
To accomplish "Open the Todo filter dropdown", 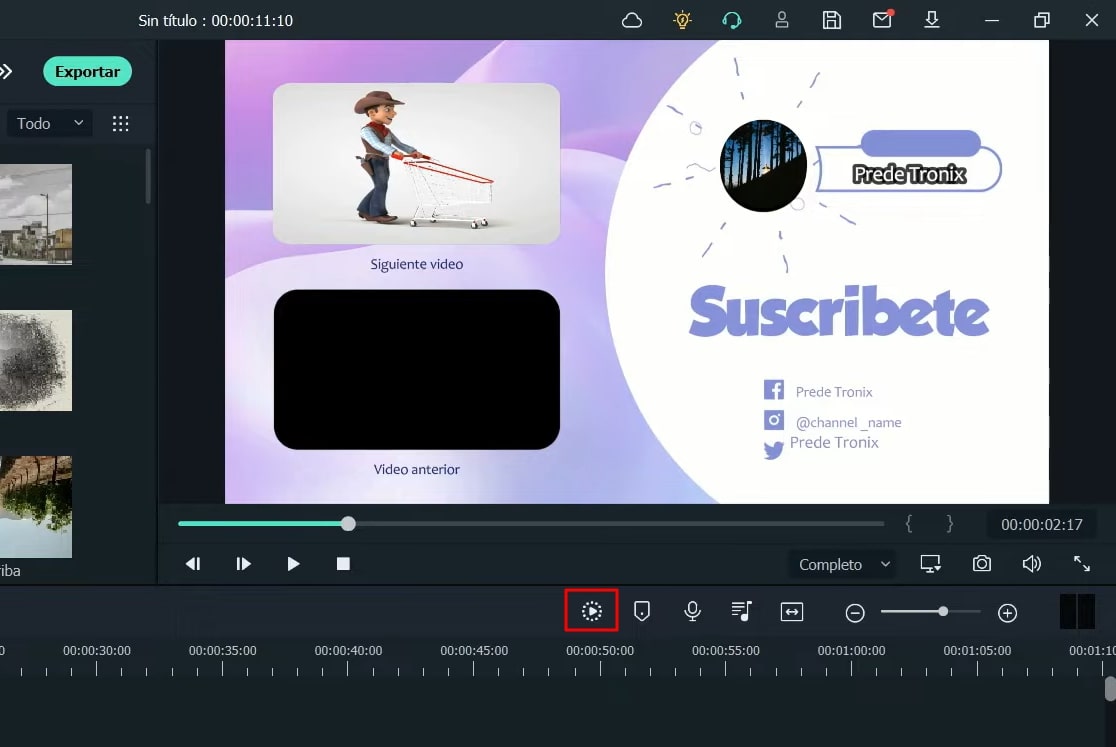I will pos(50,123).
